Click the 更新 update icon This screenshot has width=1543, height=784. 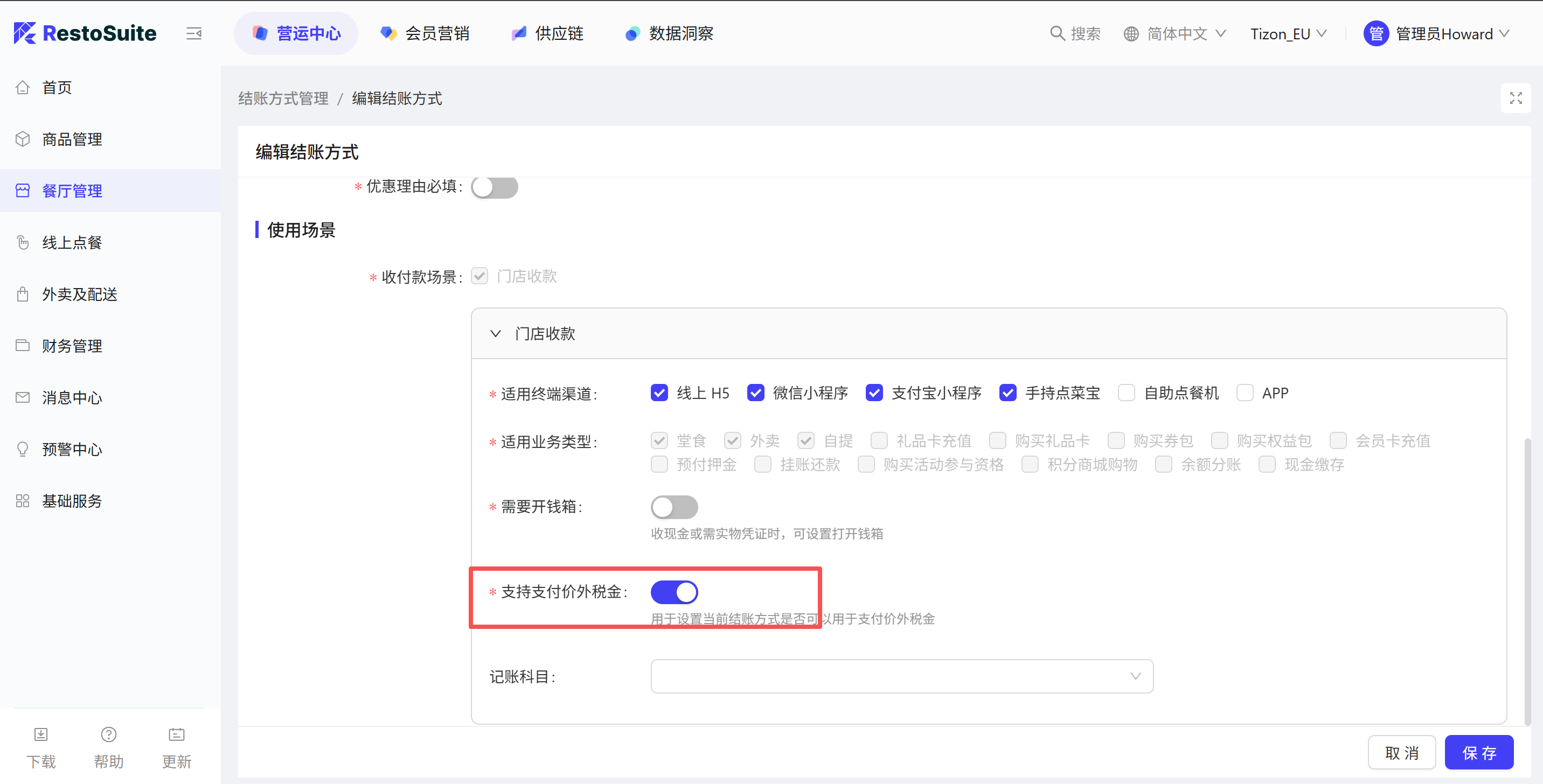(177, 734)
